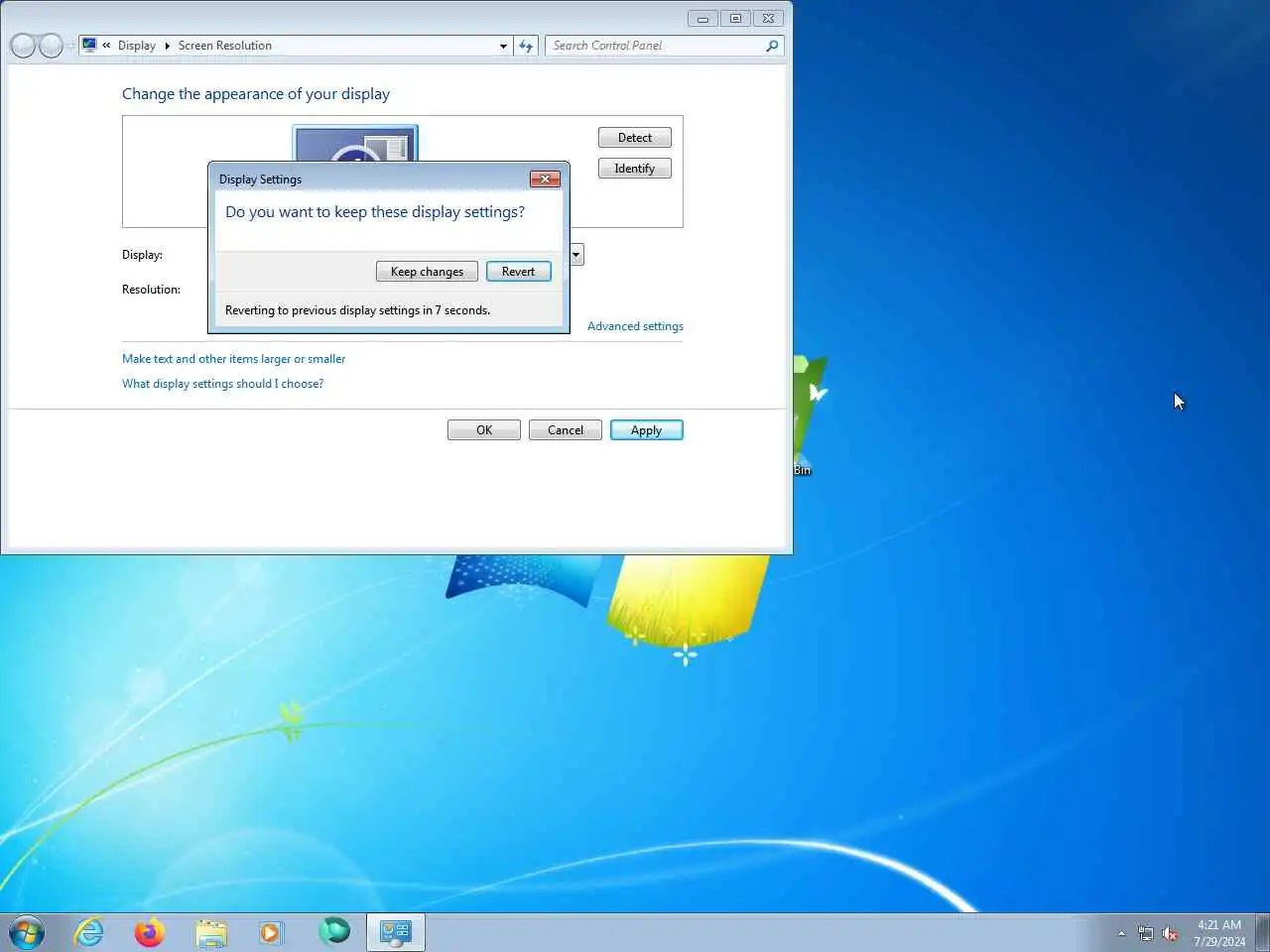The width and height of the screenshot is (1270, 952).
Task: Click the 'Do you want to keep these display settings?' text
Action: point(375,212)
